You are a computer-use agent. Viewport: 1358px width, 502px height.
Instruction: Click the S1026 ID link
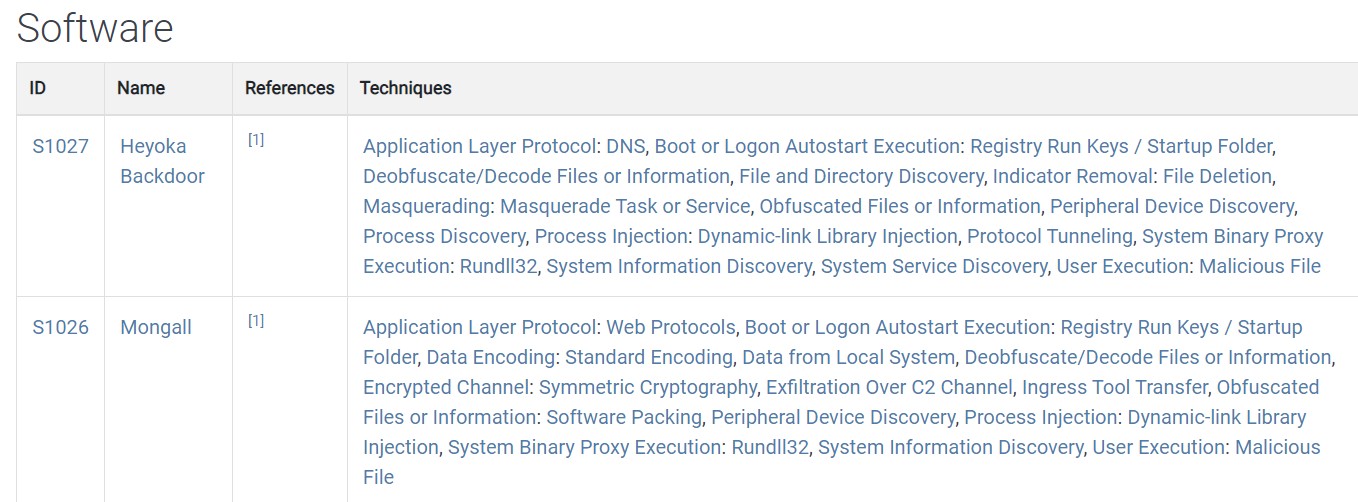click(60, 327)
